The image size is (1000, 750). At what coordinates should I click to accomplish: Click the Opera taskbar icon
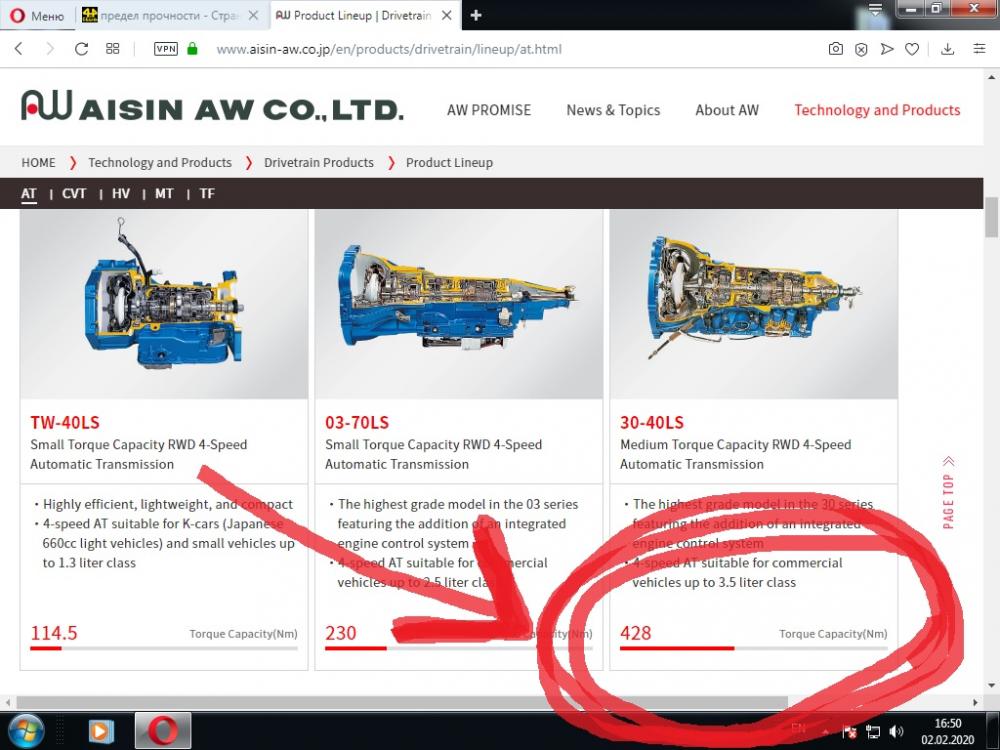[163, 731]
